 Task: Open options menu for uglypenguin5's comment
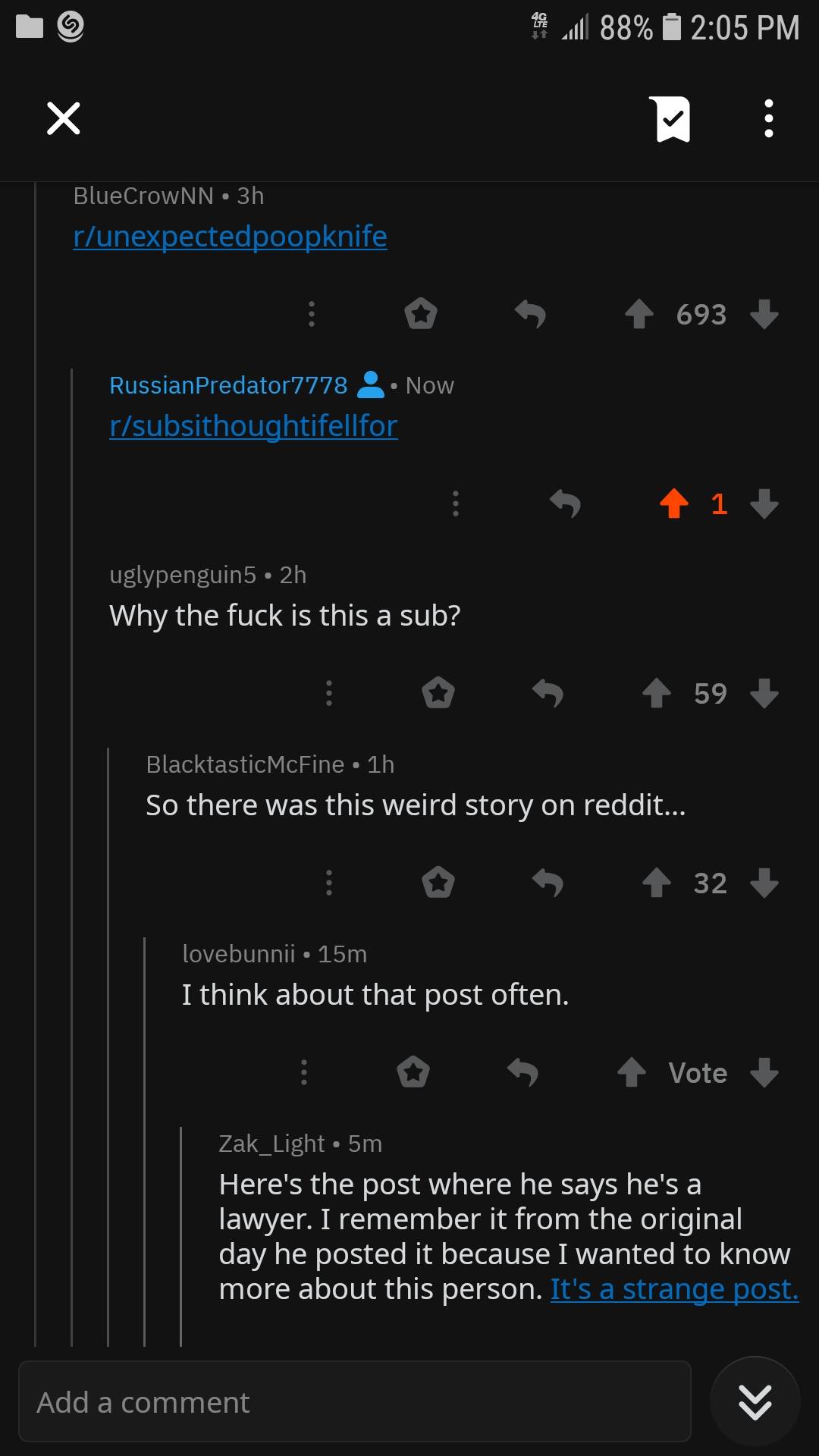328,693
